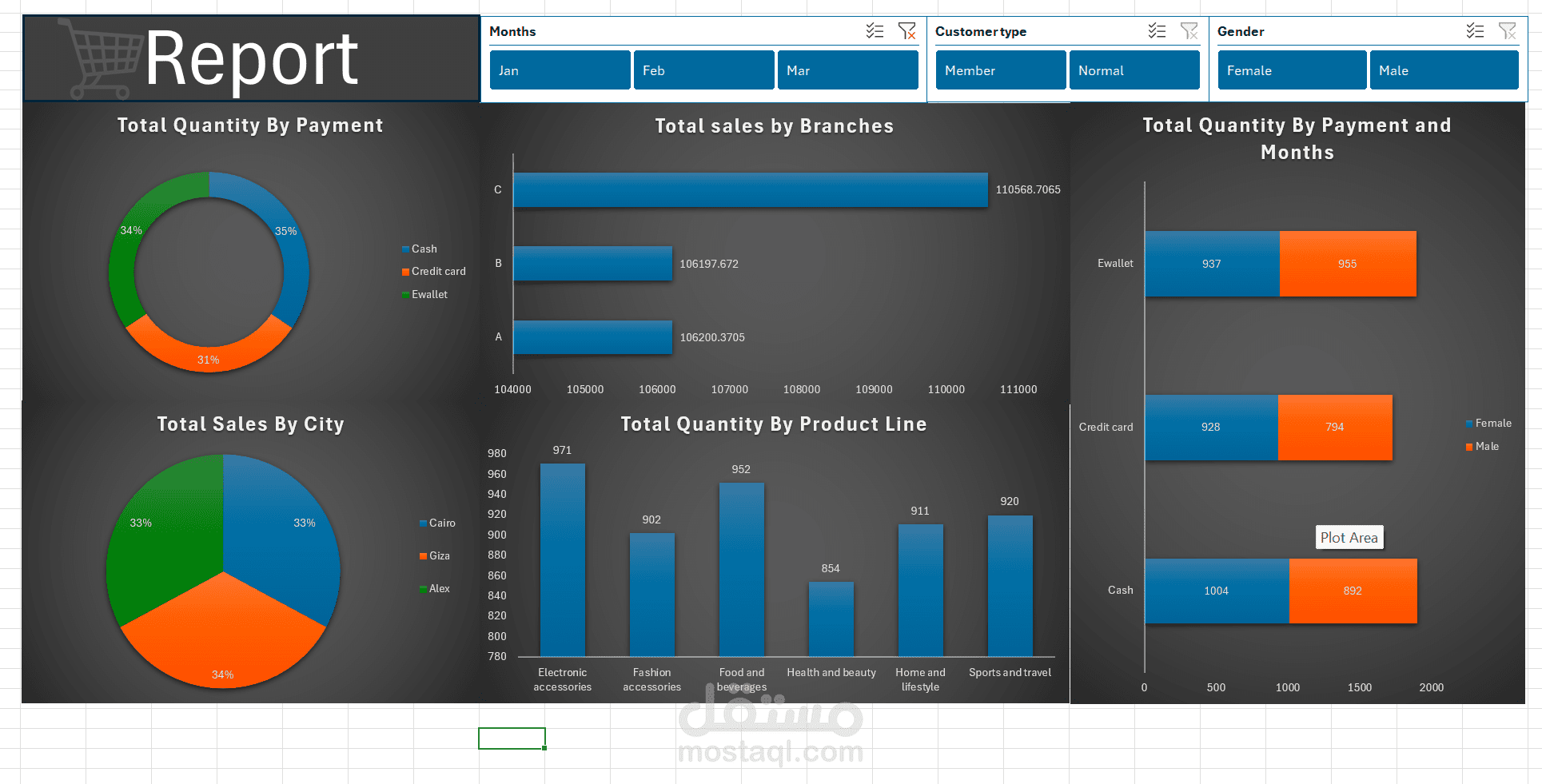The image size is (1542, 784).
Task: Click Male legend entry in stacked chart
Action: pyautogui.click(x=1482, y=447)
